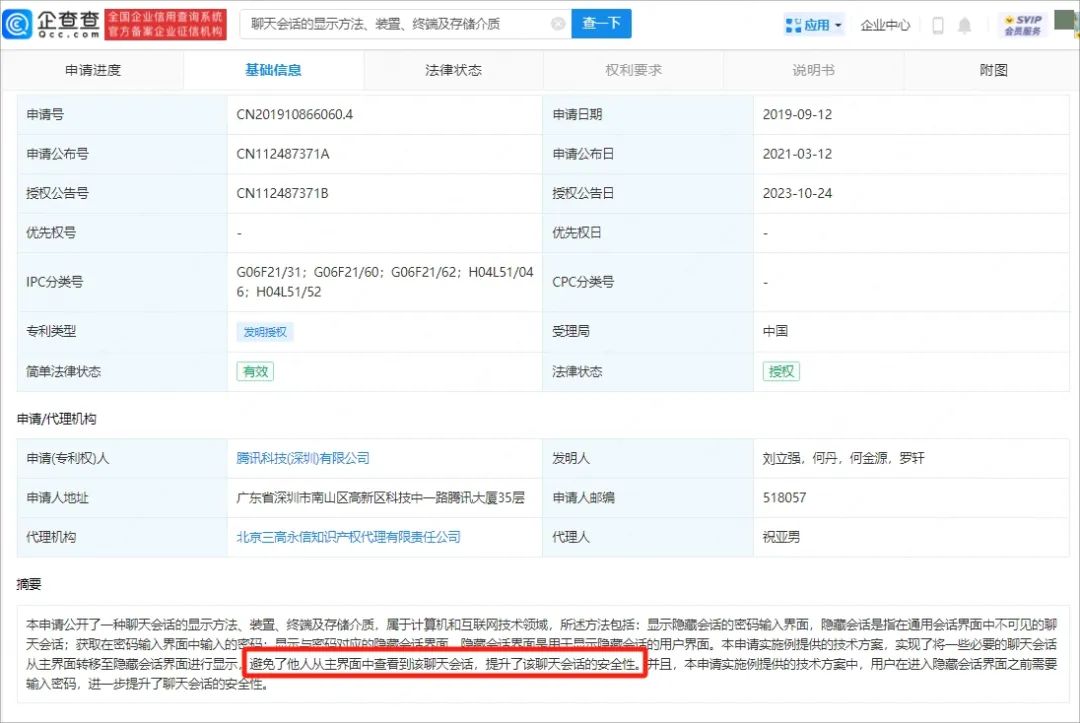This screenshot has width=1080, height=723.
Task: Click the 摘要 section heading
Action: tap(29, 585)
